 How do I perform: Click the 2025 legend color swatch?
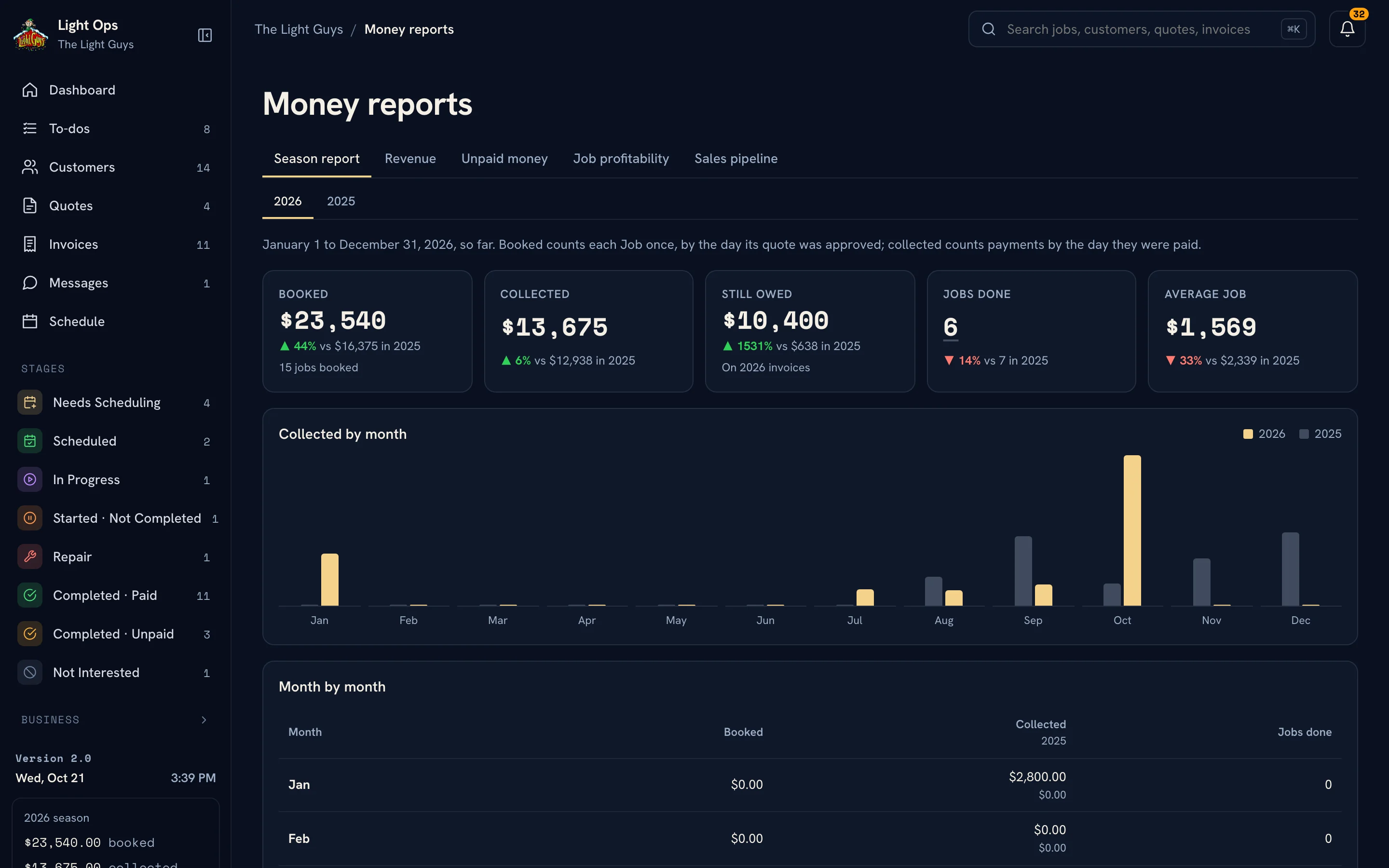click(1304, 434)
